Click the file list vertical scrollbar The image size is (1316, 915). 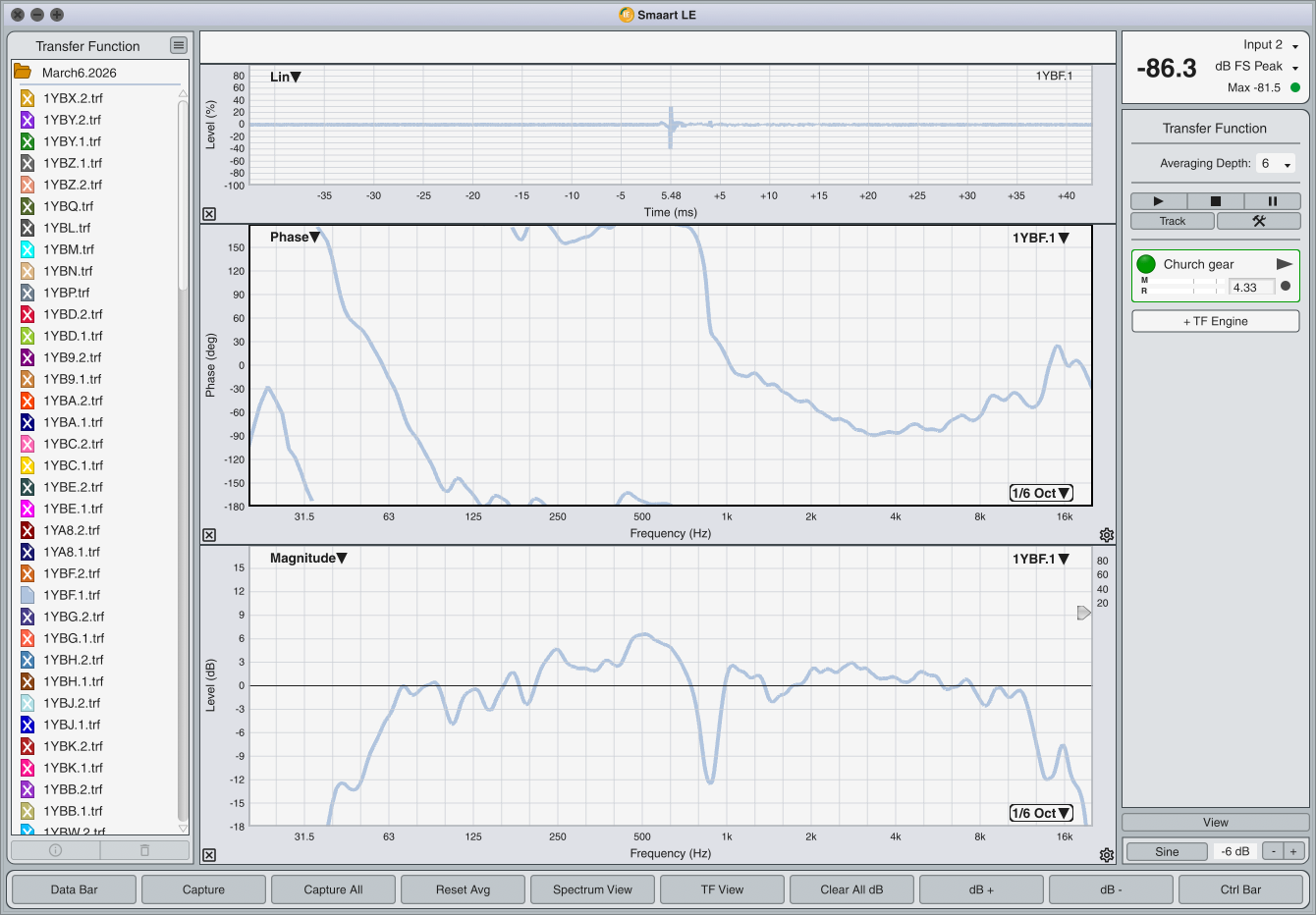point(183,461)
